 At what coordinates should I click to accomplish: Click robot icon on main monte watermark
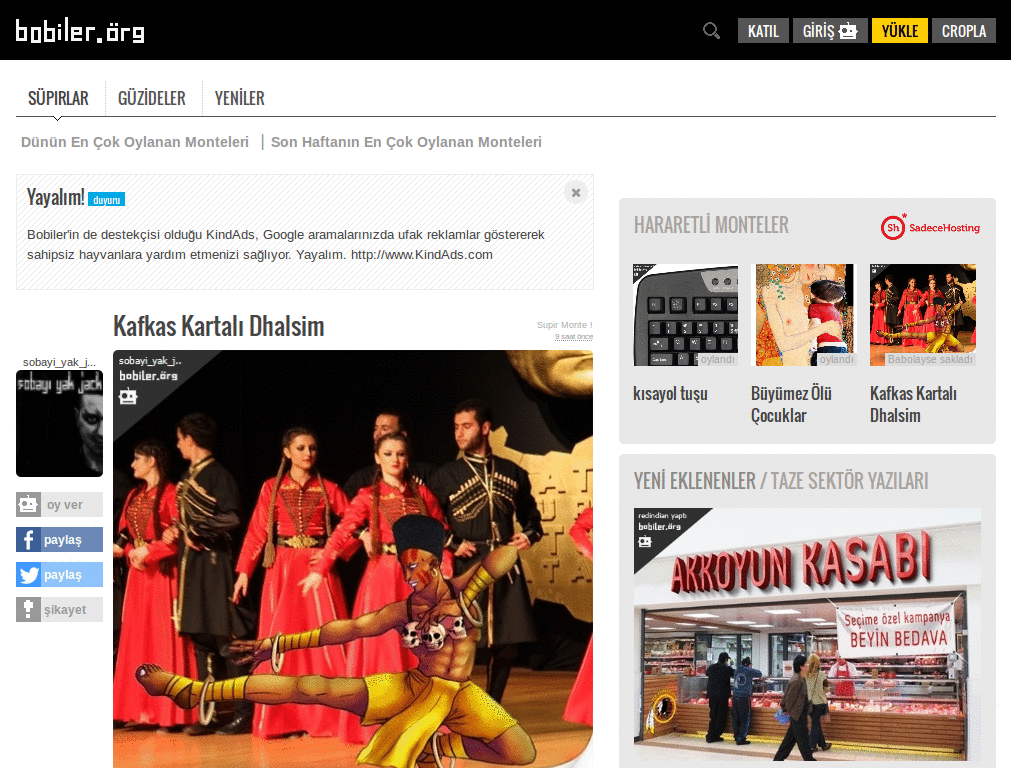[x=128, y=396]
